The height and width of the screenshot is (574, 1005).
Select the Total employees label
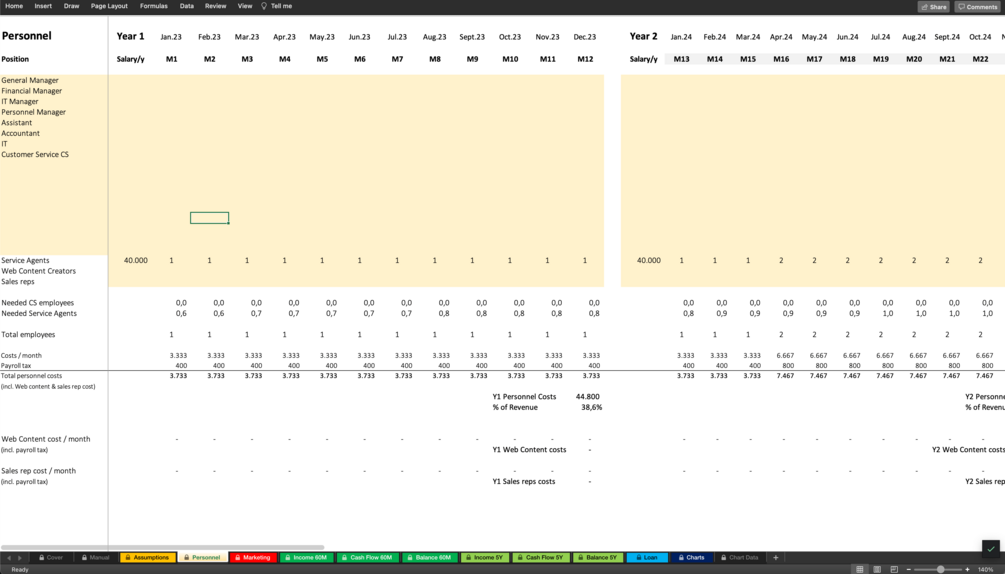coord(28,334)
